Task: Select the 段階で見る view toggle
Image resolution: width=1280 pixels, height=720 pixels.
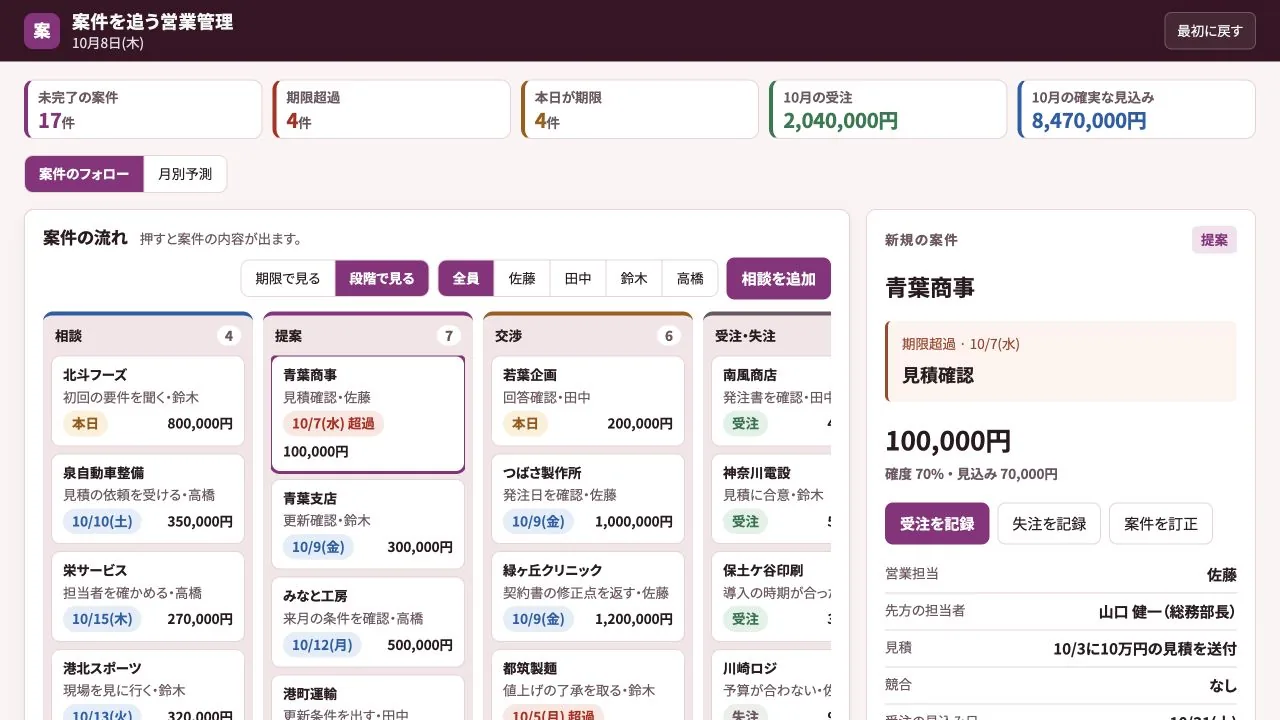Action: (x=382, y=279)
